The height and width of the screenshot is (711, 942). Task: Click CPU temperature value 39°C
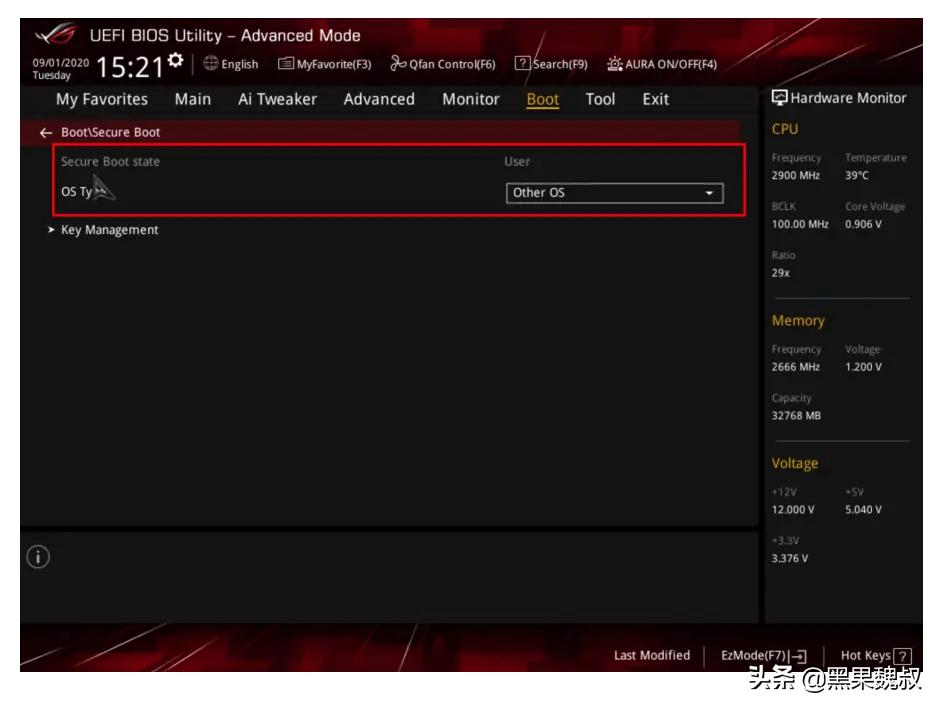pos(857,175)
